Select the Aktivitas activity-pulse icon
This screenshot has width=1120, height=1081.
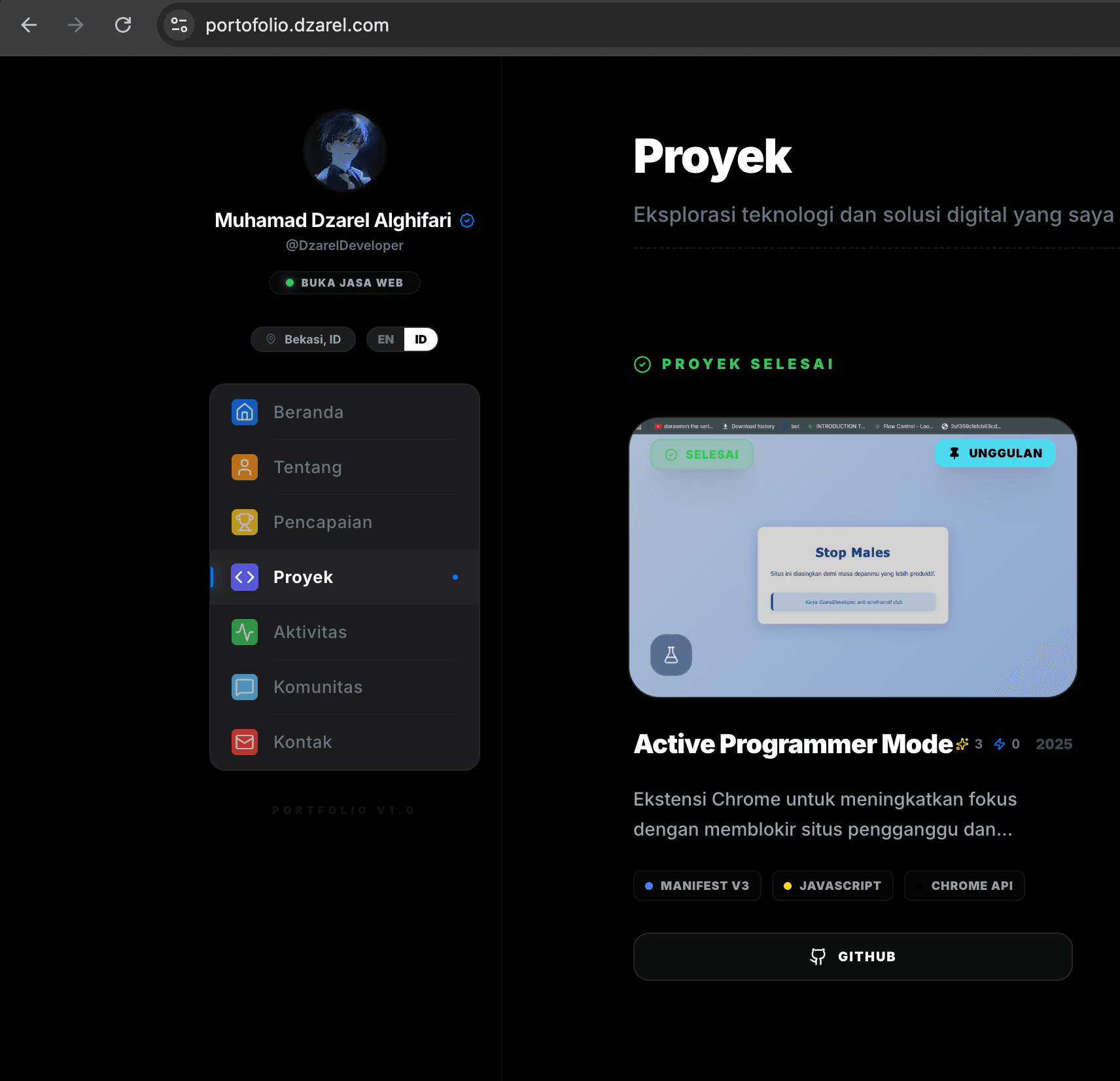point(244,632)
